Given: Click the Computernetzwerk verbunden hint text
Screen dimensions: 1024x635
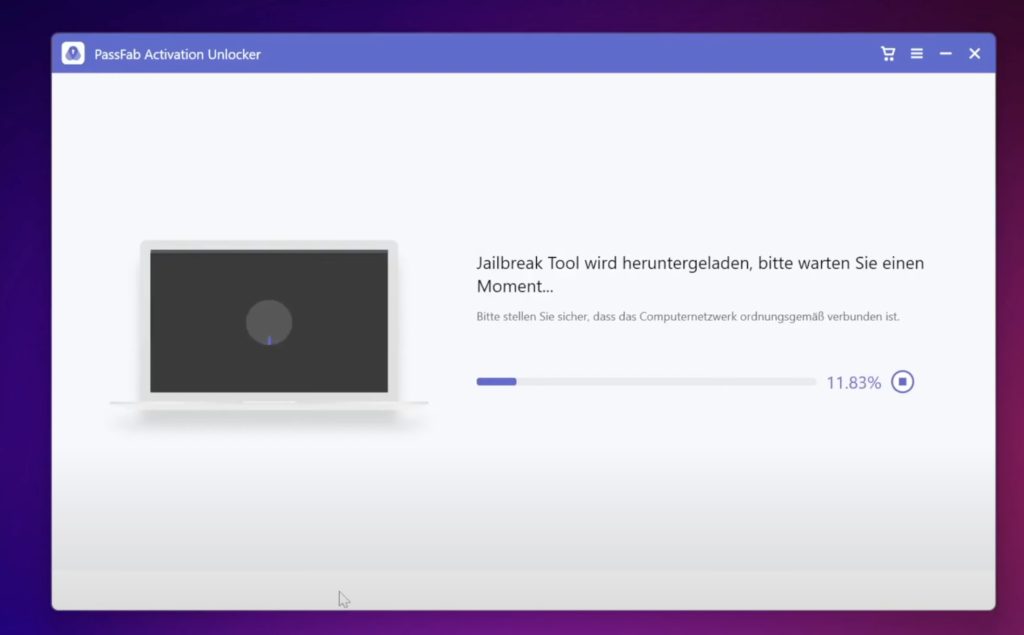Looking at the screenshot, I should coord(688,316).
